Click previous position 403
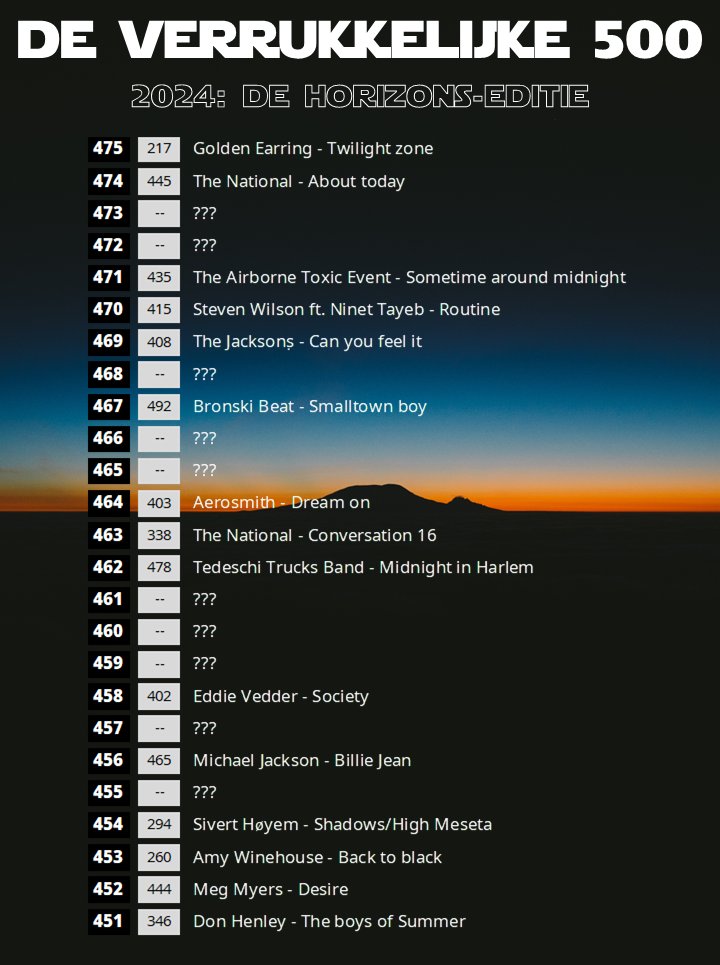This screenshot has height=965, width=720. tap(159, 503)
